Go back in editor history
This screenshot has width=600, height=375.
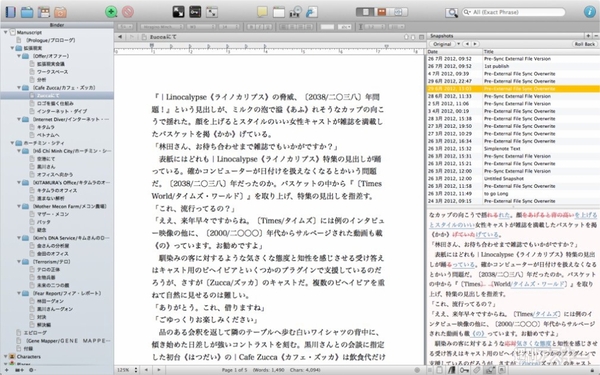click(x=120, y=37)
